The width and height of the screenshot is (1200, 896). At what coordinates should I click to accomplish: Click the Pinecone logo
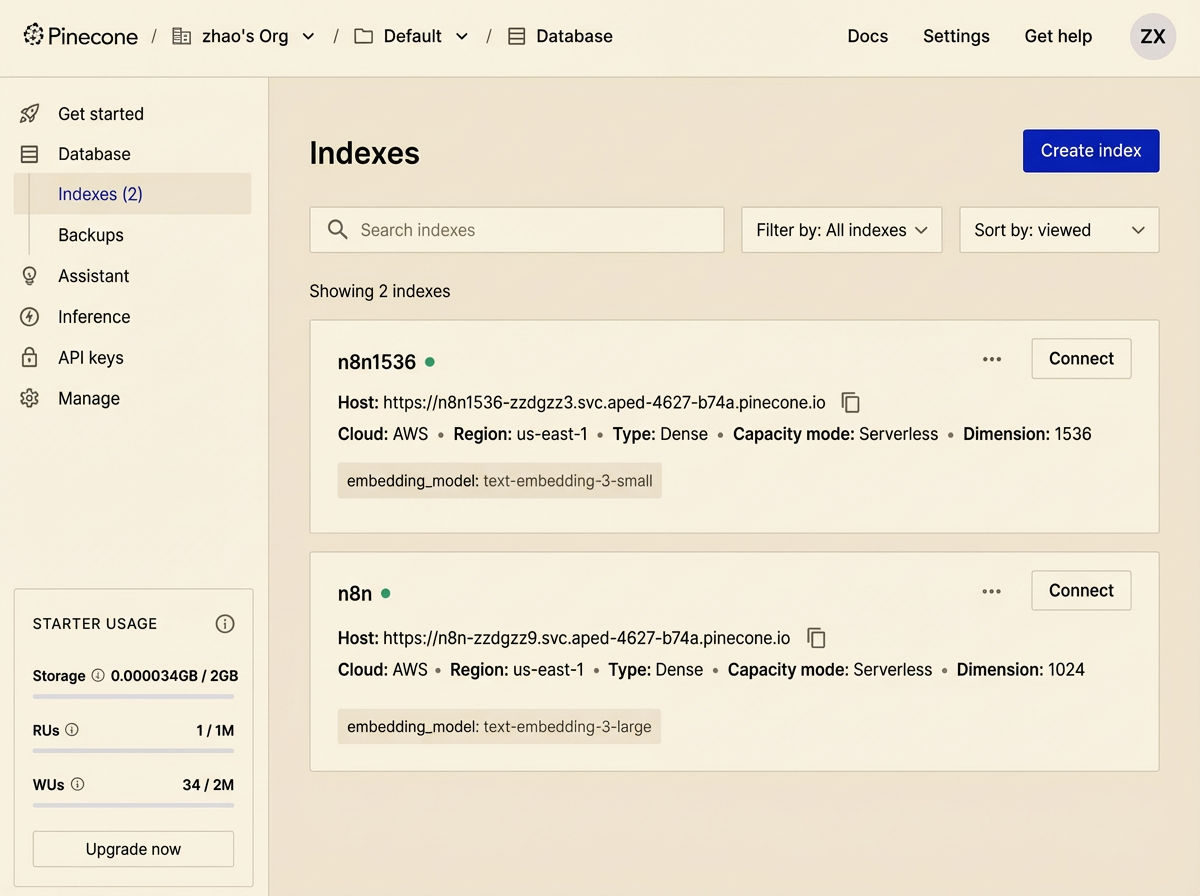(x=80, y=36)
